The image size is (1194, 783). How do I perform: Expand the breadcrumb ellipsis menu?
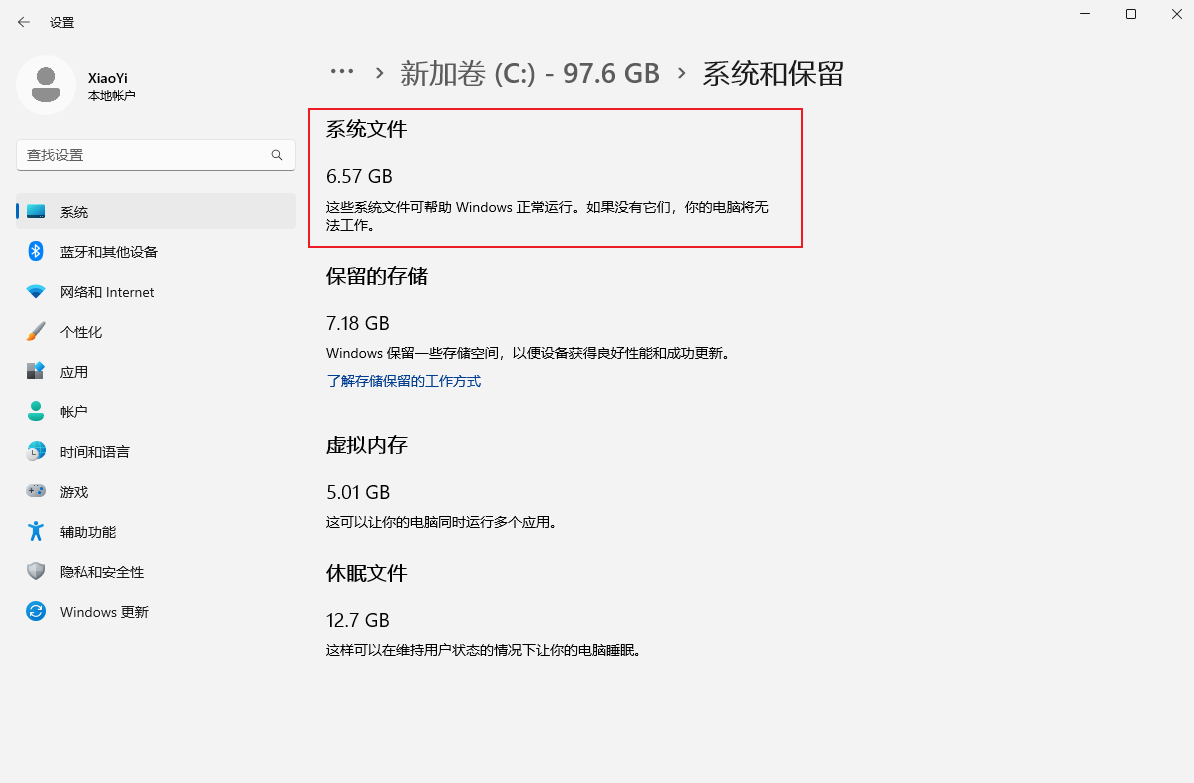point(342,72)
